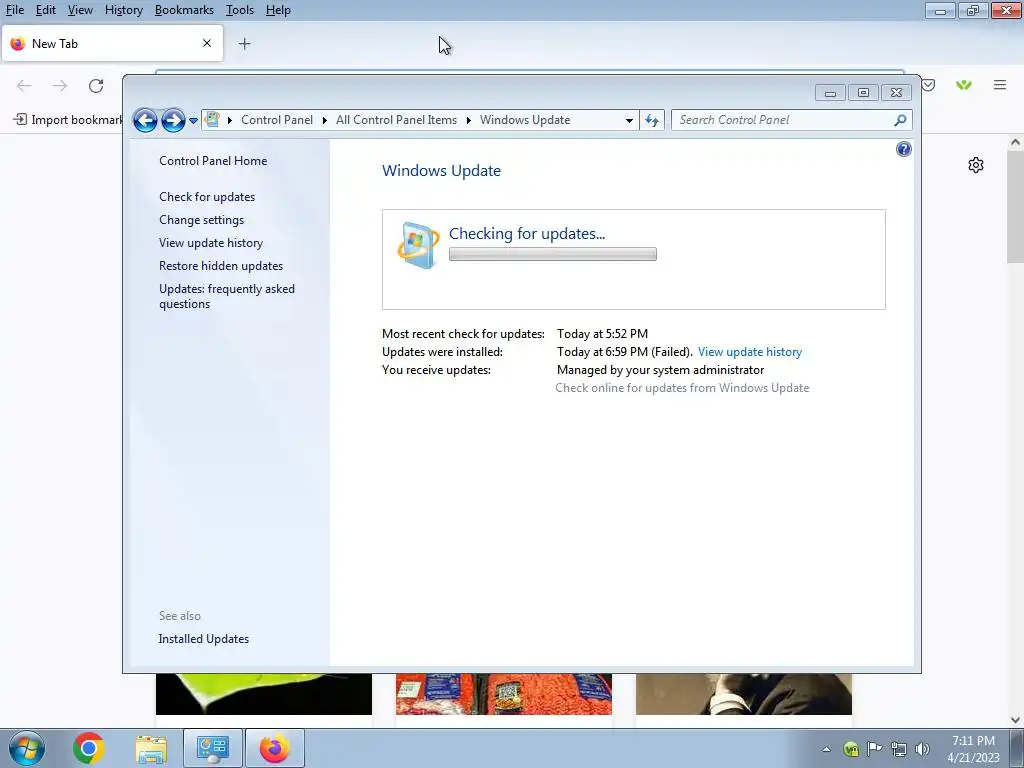Click the refresh button beside address bar
Image resolution: width=1024 pixels, height=768 pixels.
(x=652, y=120)
